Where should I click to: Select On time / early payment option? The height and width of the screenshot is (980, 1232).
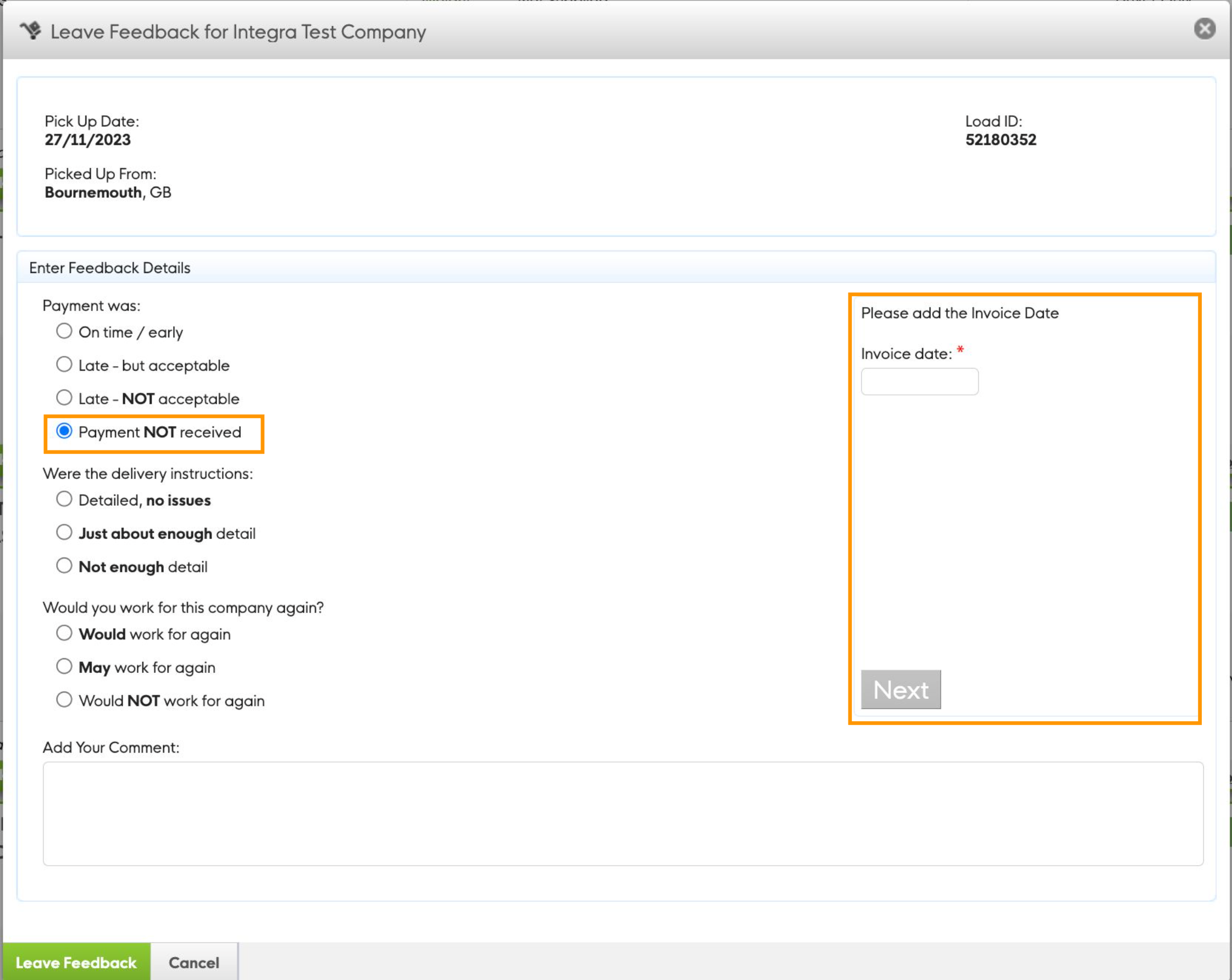coord(64,331)
